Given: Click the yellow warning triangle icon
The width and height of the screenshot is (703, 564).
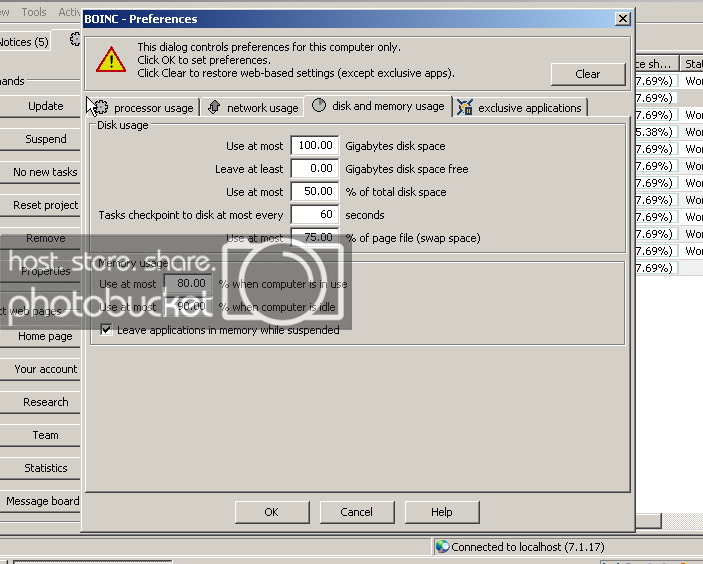Looking at the screenshot, I should point(110,60).
